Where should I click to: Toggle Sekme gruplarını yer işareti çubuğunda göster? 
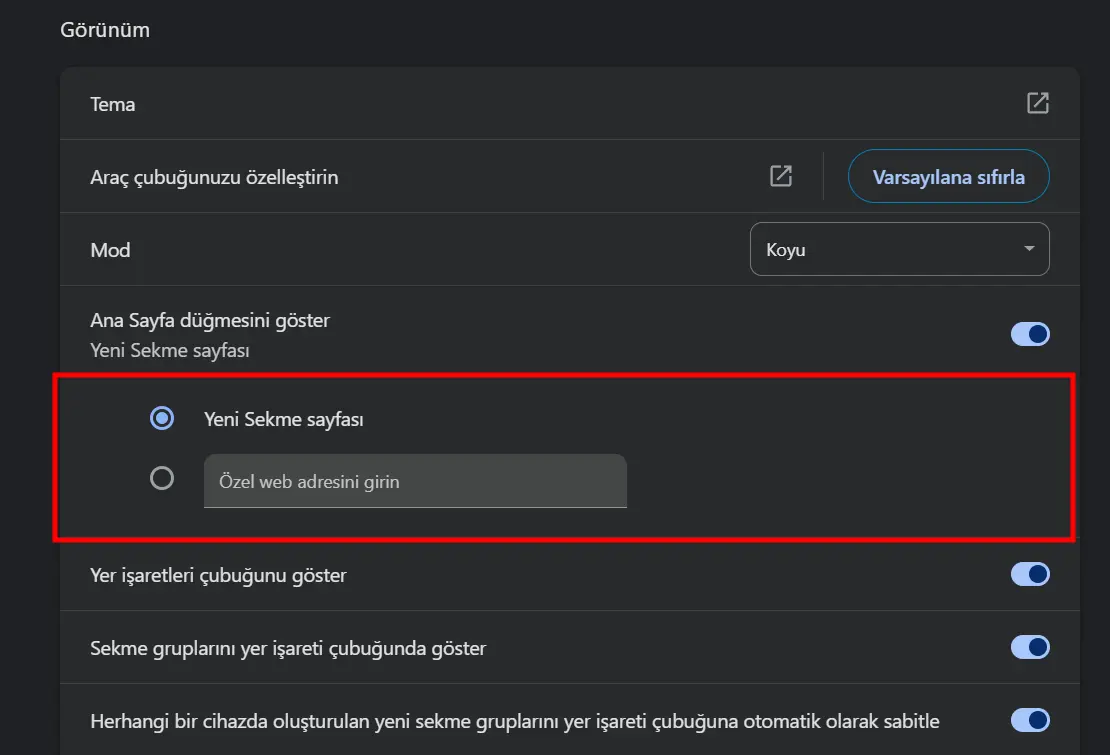[1029, 647]
